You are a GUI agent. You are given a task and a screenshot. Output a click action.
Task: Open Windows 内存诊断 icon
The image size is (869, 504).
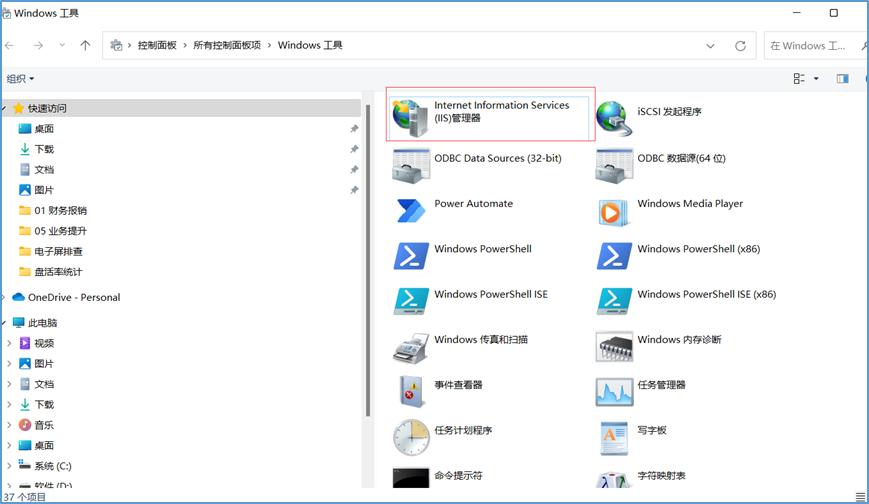(614, 347)
